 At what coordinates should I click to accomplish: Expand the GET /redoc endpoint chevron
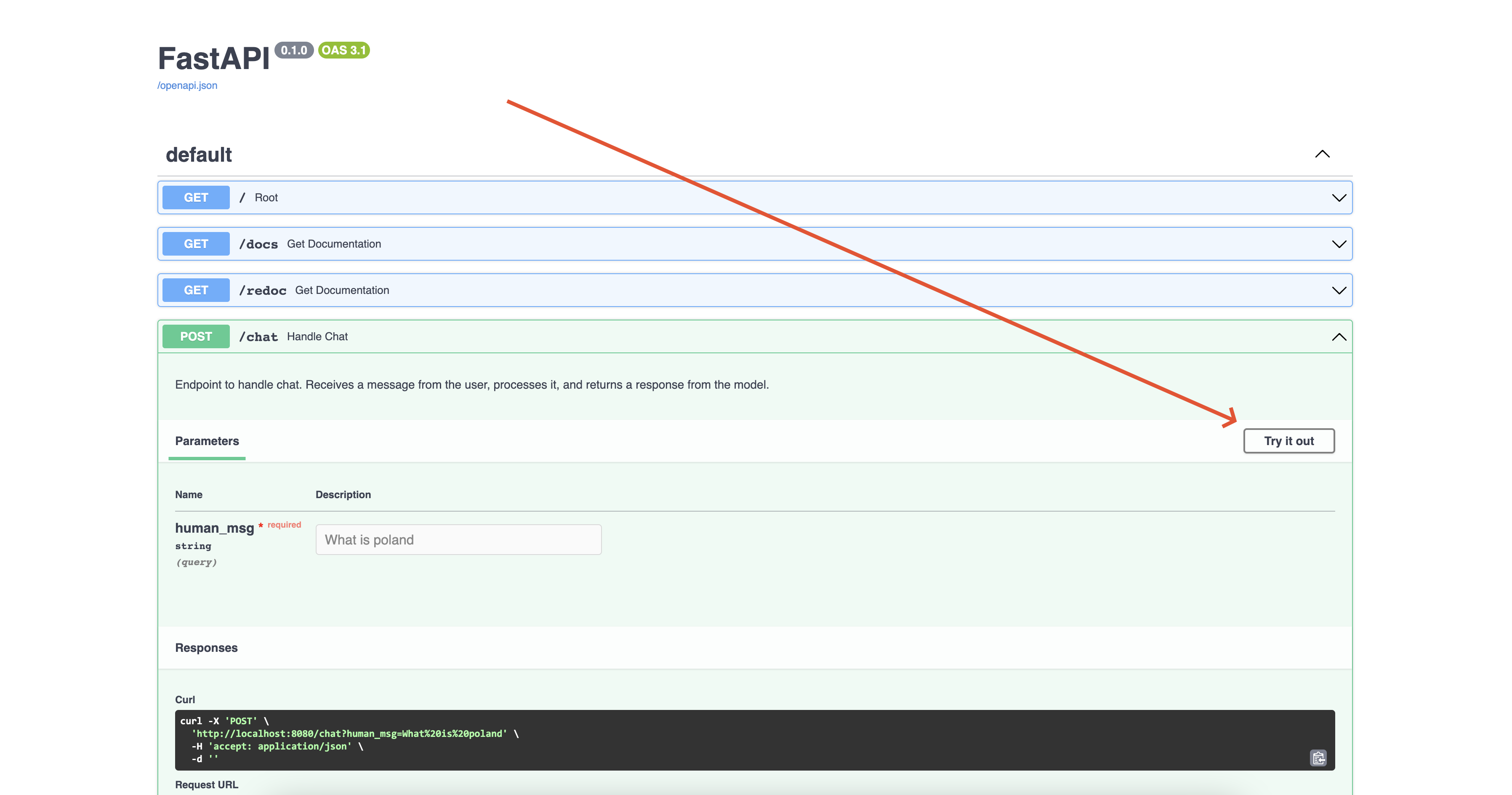pos(1339,291)
